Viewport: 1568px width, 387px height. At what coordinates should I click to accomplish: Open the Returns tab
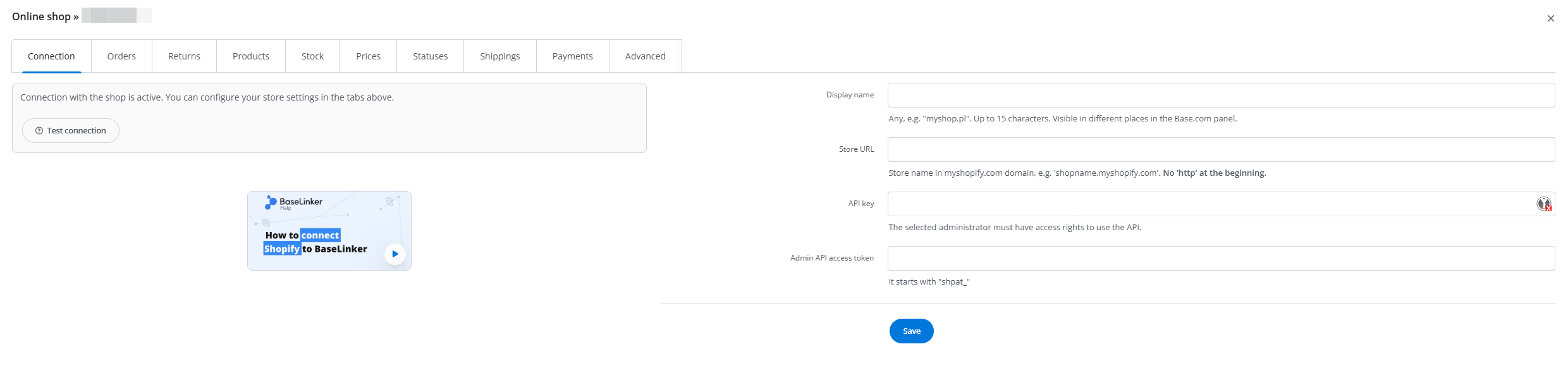(184, 56)
